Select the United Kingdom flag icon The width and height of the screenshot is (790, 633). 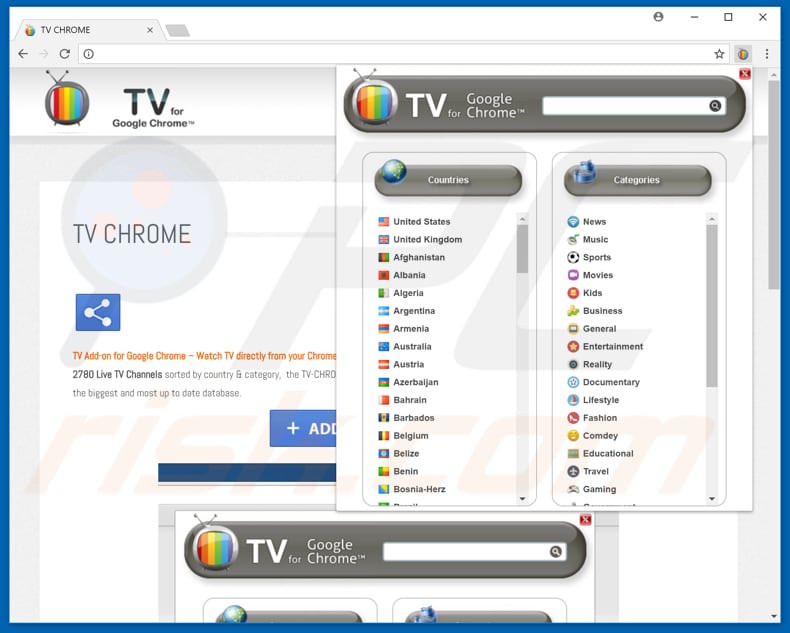tap(383, 239)
